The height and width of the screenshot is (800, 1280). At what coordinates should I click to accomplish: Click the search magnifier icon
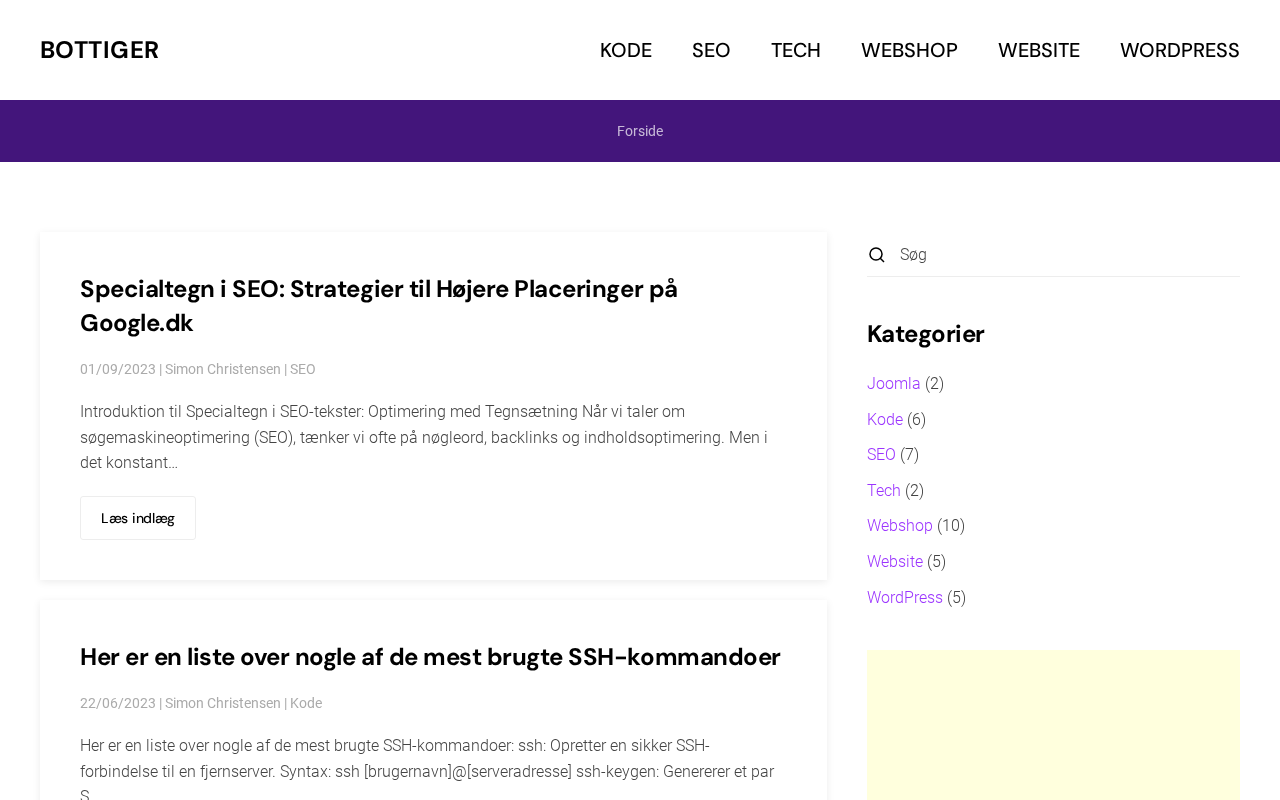pos(877,255)
